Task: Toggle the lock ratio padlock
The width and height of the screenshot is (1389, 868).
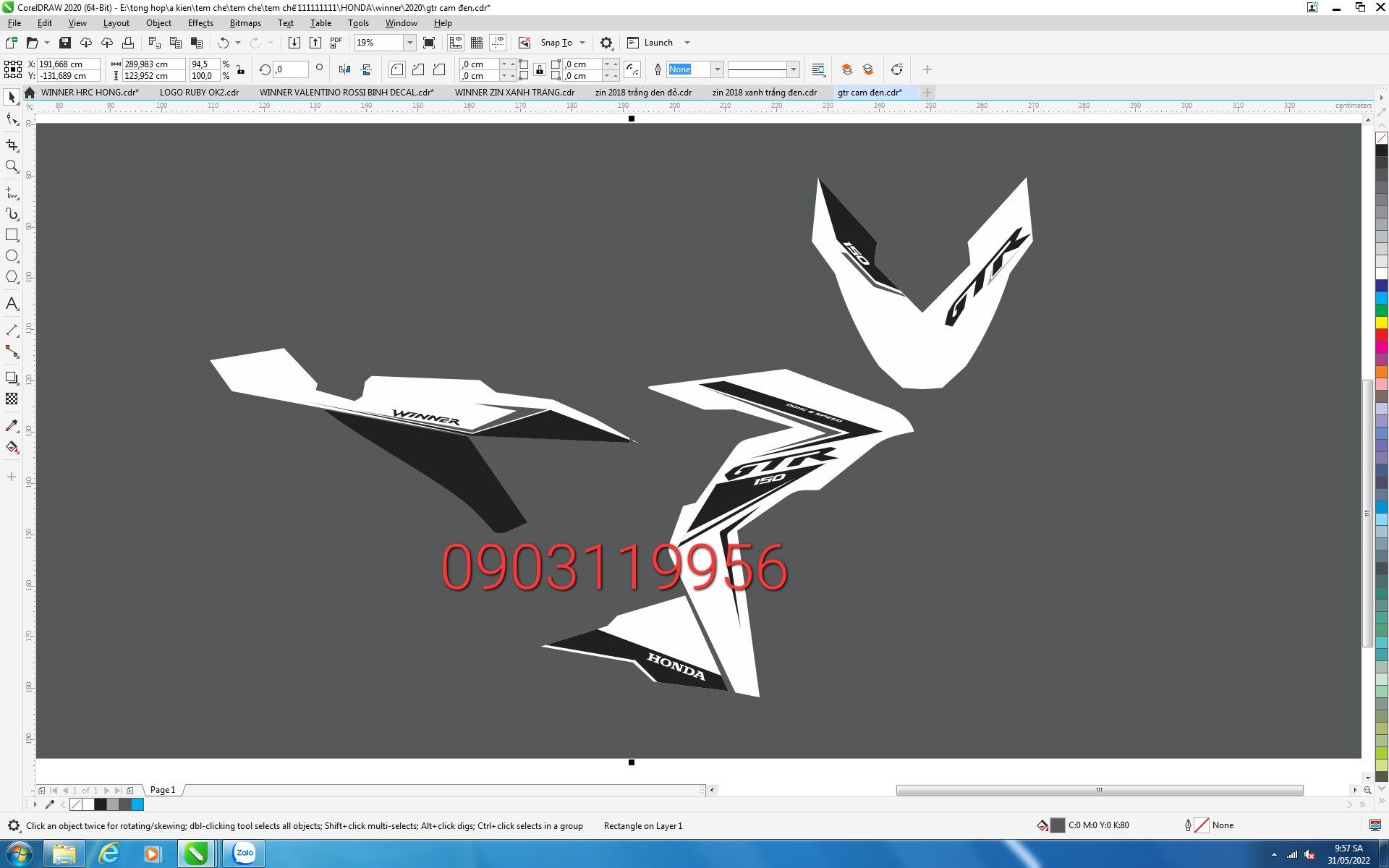Action: click(240, 69)
